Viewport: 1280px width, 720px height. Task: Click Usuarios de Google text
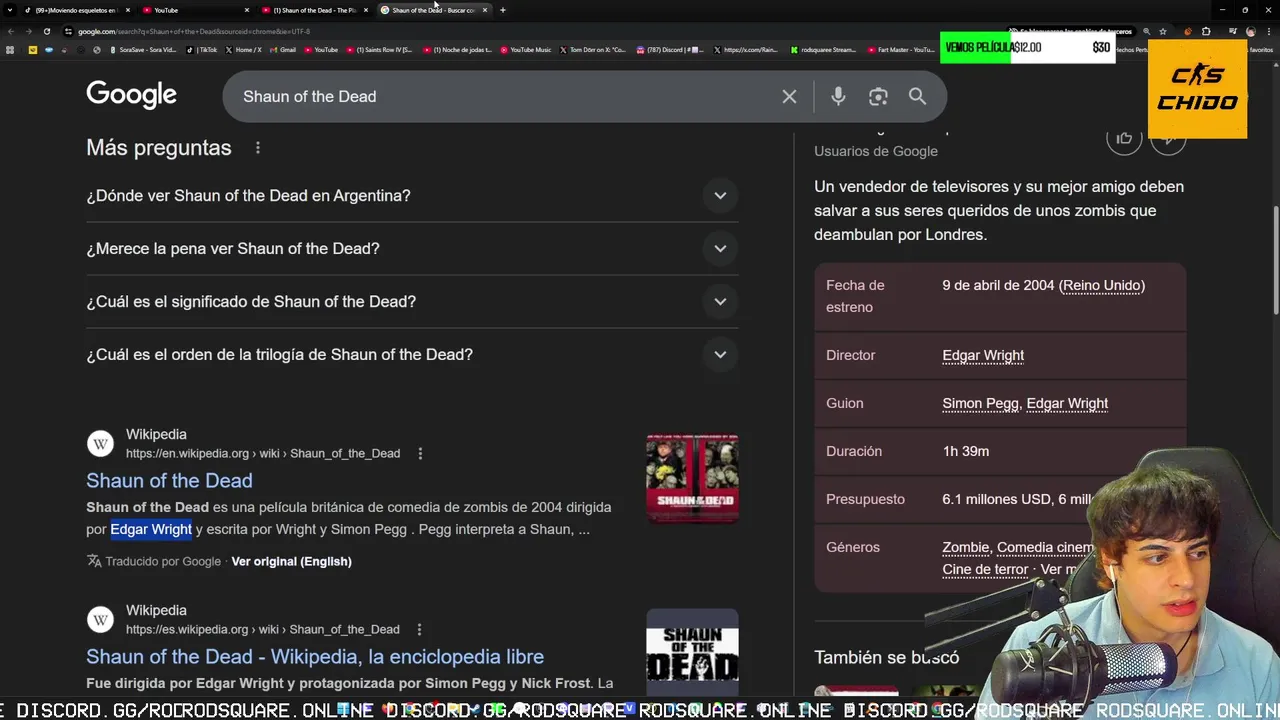pos(876,151)
